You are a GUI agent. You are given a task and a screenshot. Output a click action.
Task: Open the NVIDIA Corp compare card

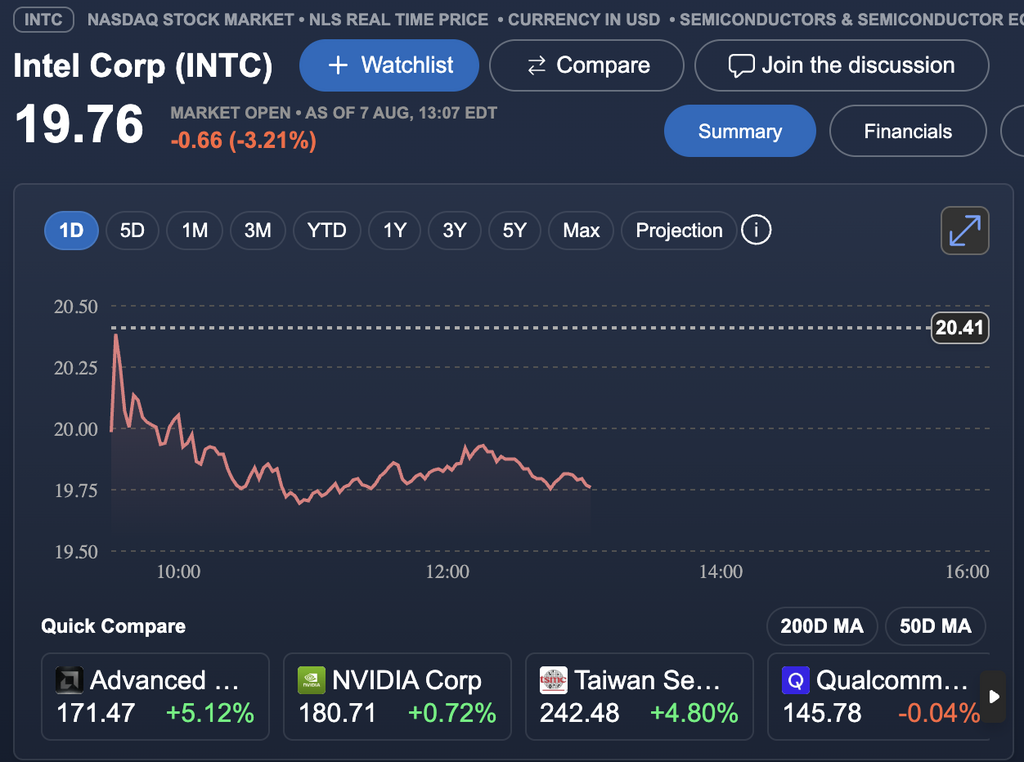pos(397,696)
